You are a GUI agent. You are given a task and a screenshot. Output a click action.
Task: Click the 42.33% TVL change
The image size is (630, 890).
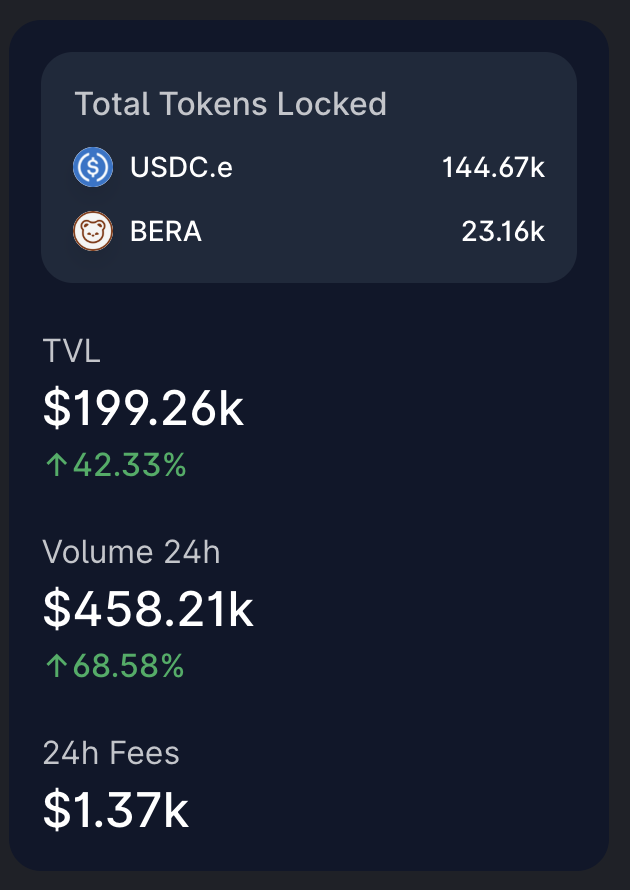coord(129,465)
